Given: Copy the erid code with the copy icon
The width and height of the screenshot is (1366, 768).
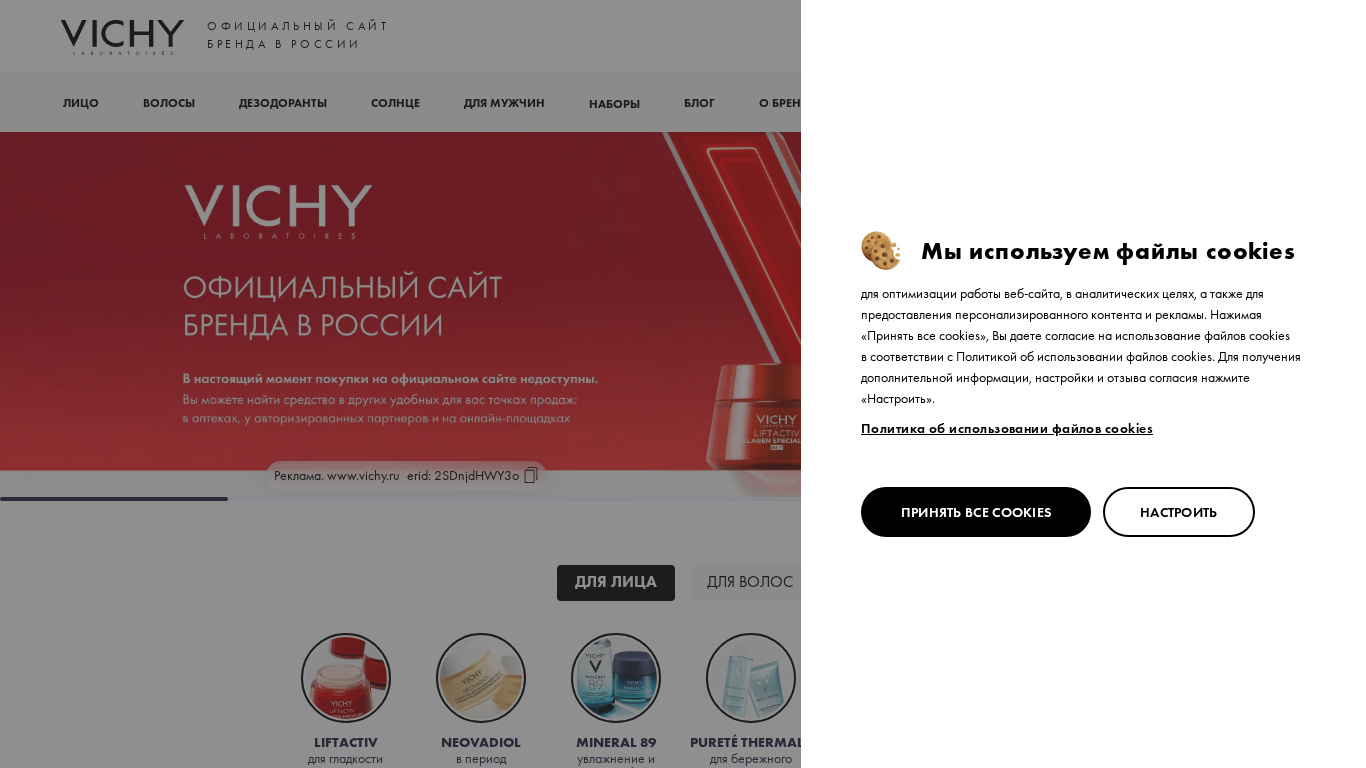Looking at the screenshot, I should tap(531, 476).
